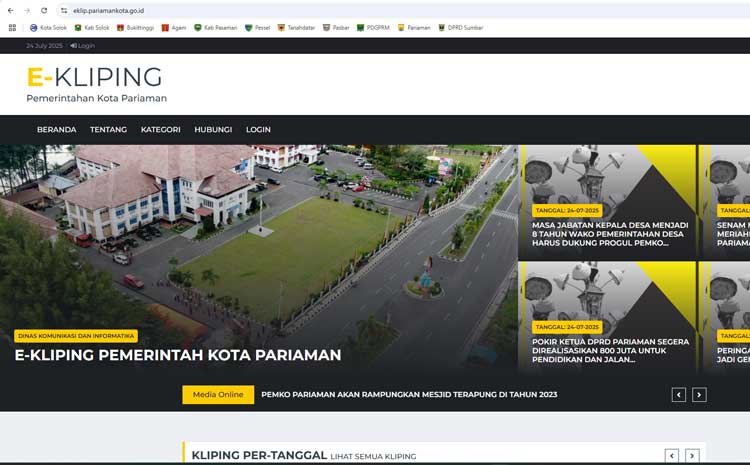The width and height of the screenshot is (750, 465).
Task: Open the Kab Pasaman bookmark
Action: [216, 28]
